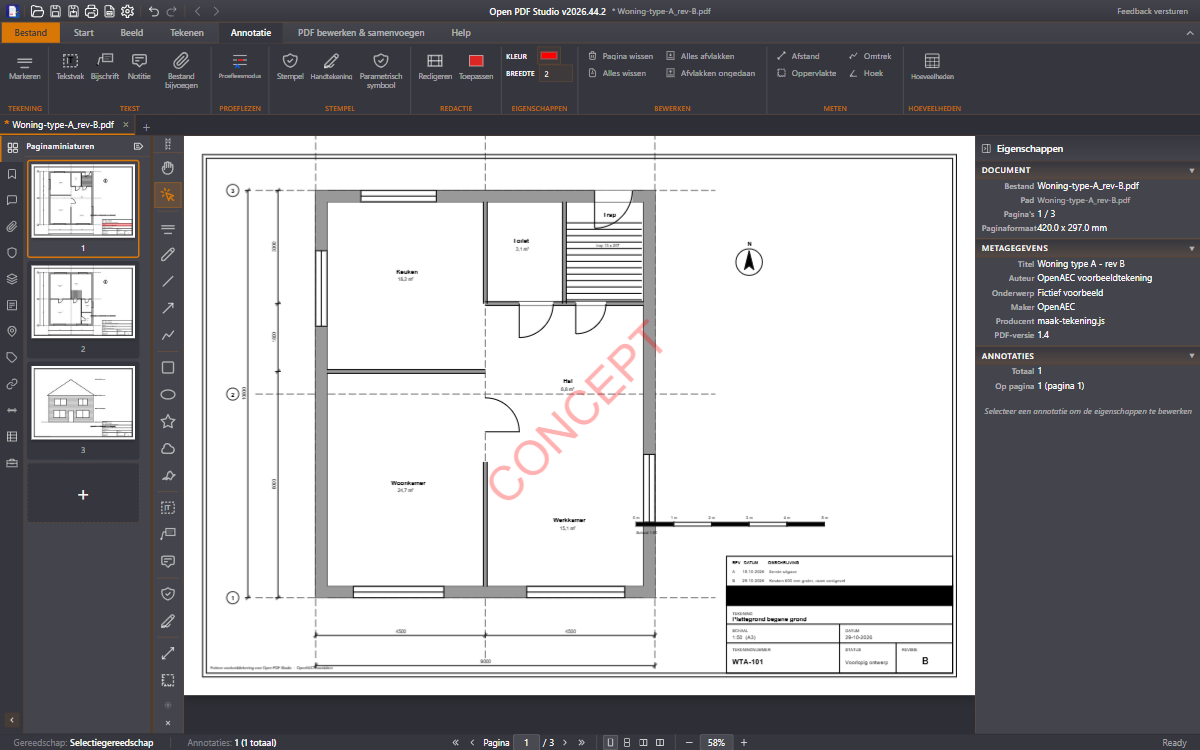Viewport: 1200px width, 750px height.
Task: Click Feedback versturen link
Action: pos(1153,11)
